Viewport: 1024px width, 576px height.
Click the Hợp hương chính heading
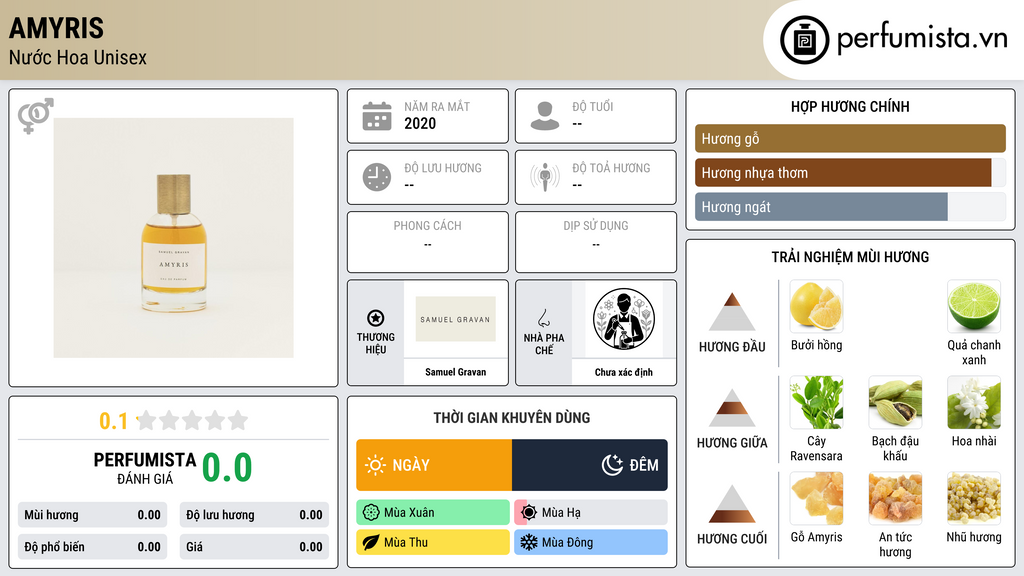coord(850,106)
